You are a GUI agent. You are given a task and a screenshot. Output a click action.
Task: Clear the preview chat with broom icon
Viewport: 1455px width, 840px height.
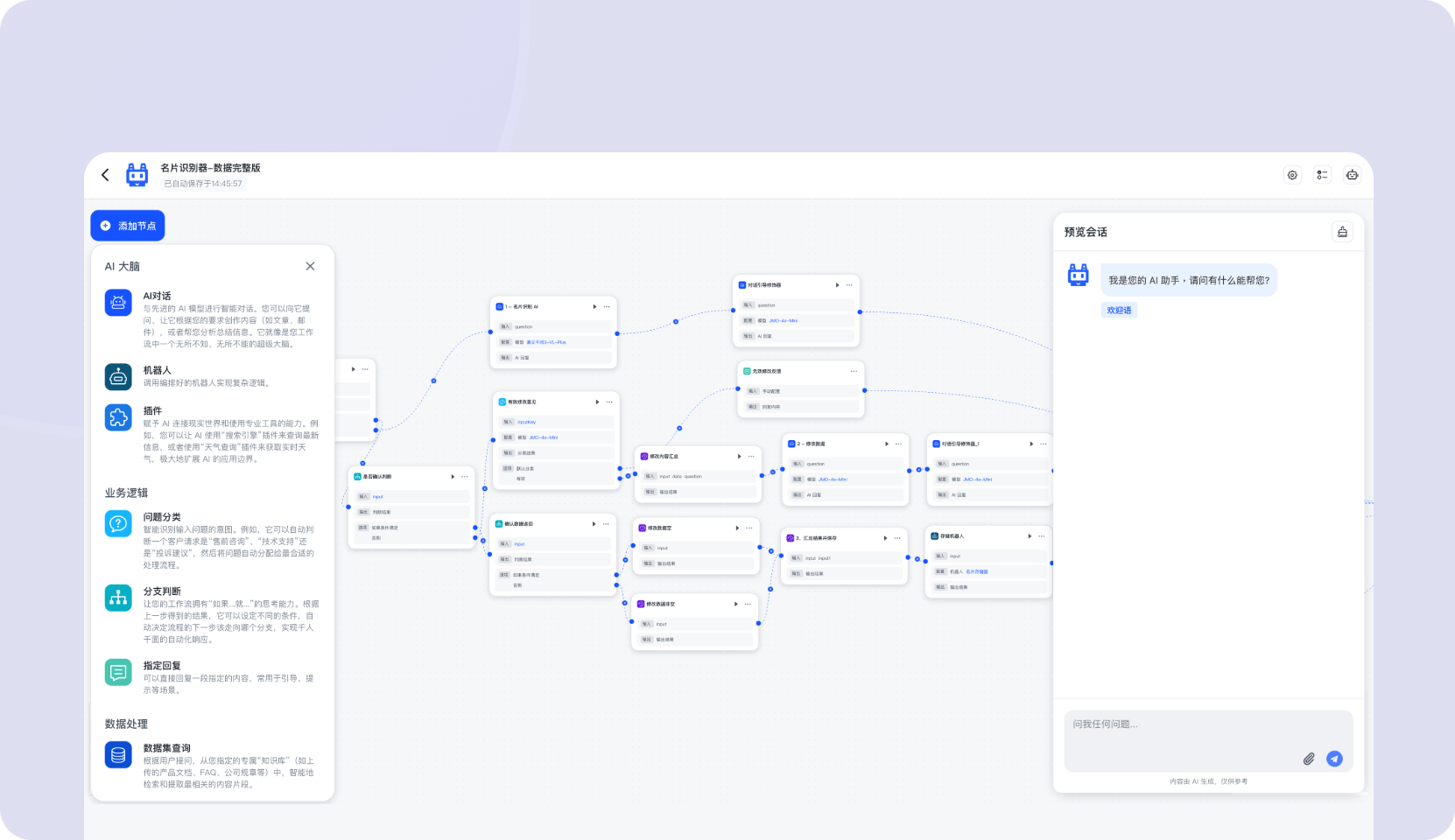[1342, 232]
